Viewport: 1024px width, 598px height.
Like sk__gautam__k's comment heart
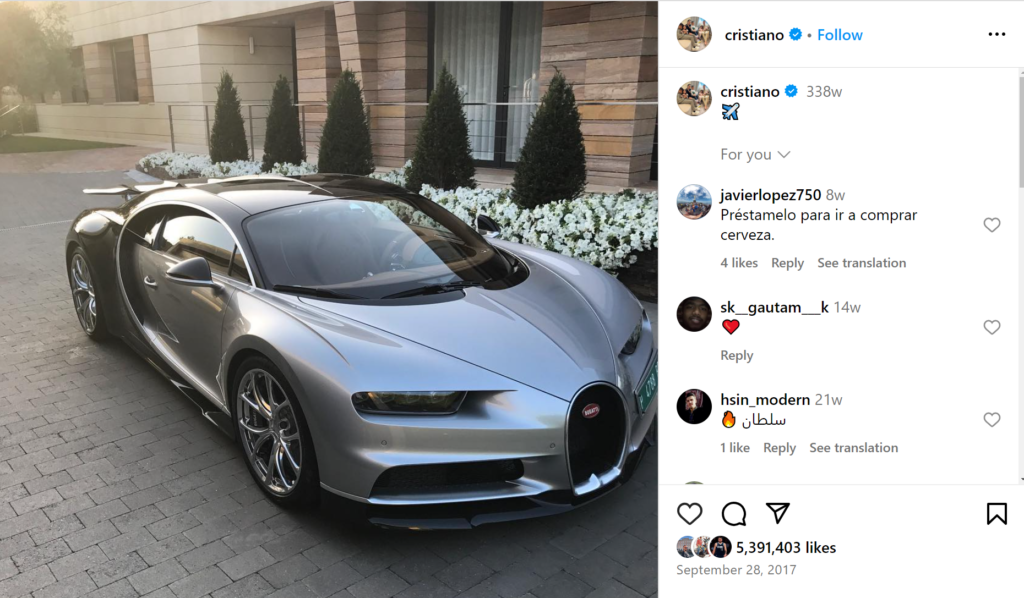pyautogui.click(x=991, y=327)
